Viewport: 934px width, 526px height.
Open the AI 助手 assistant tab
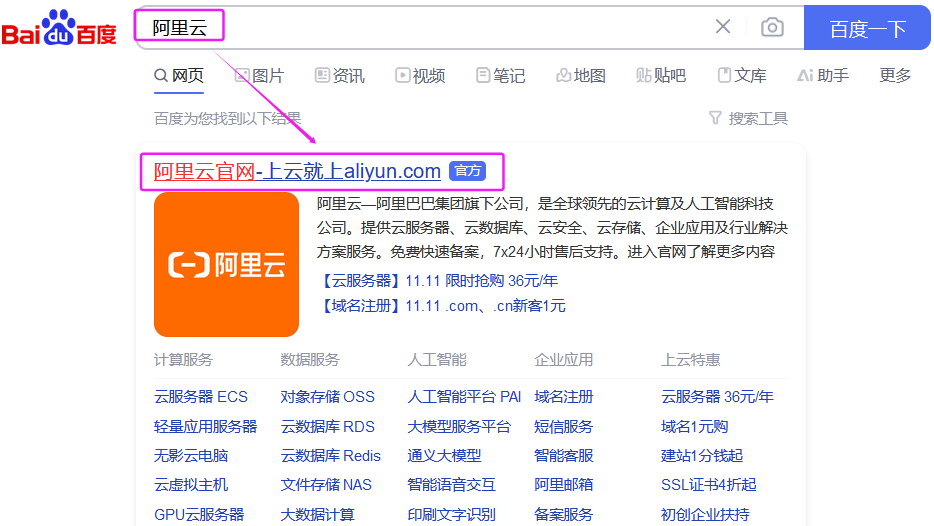pyautogui.click(x=823, y=76)
